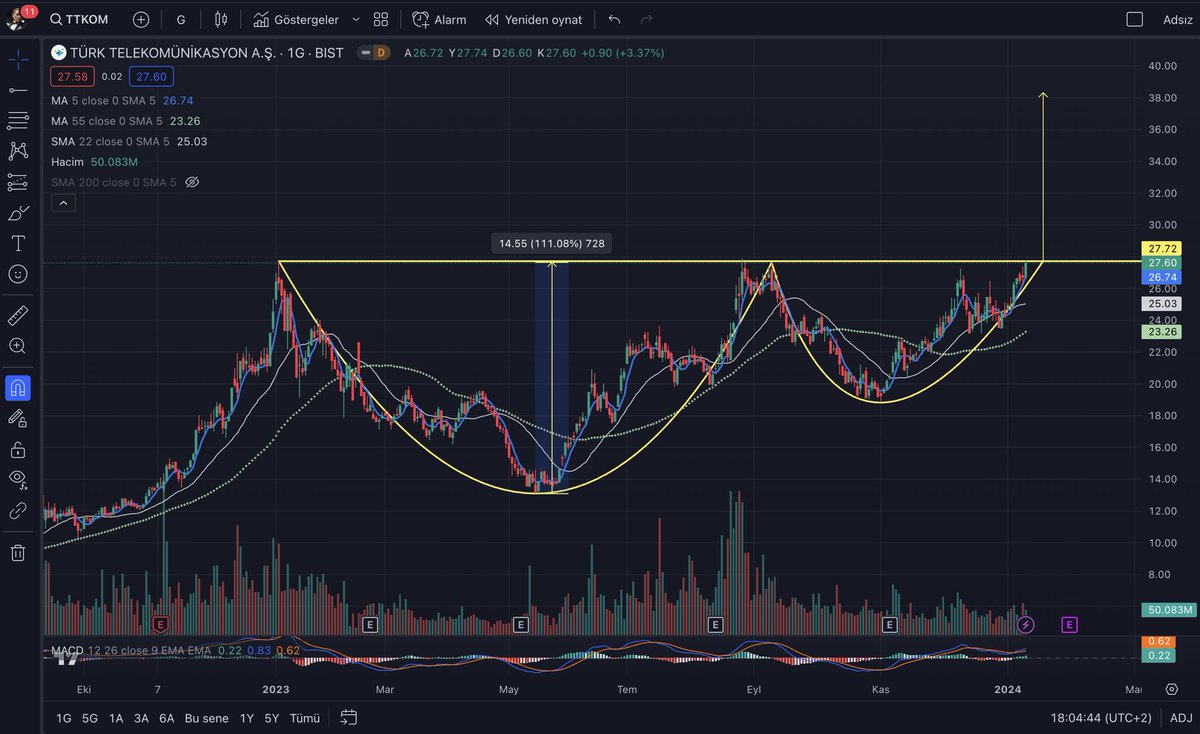Click the lightning event marker near 2024
The width and height of the screenshot is (1200, 734).
click(1025, 624)
